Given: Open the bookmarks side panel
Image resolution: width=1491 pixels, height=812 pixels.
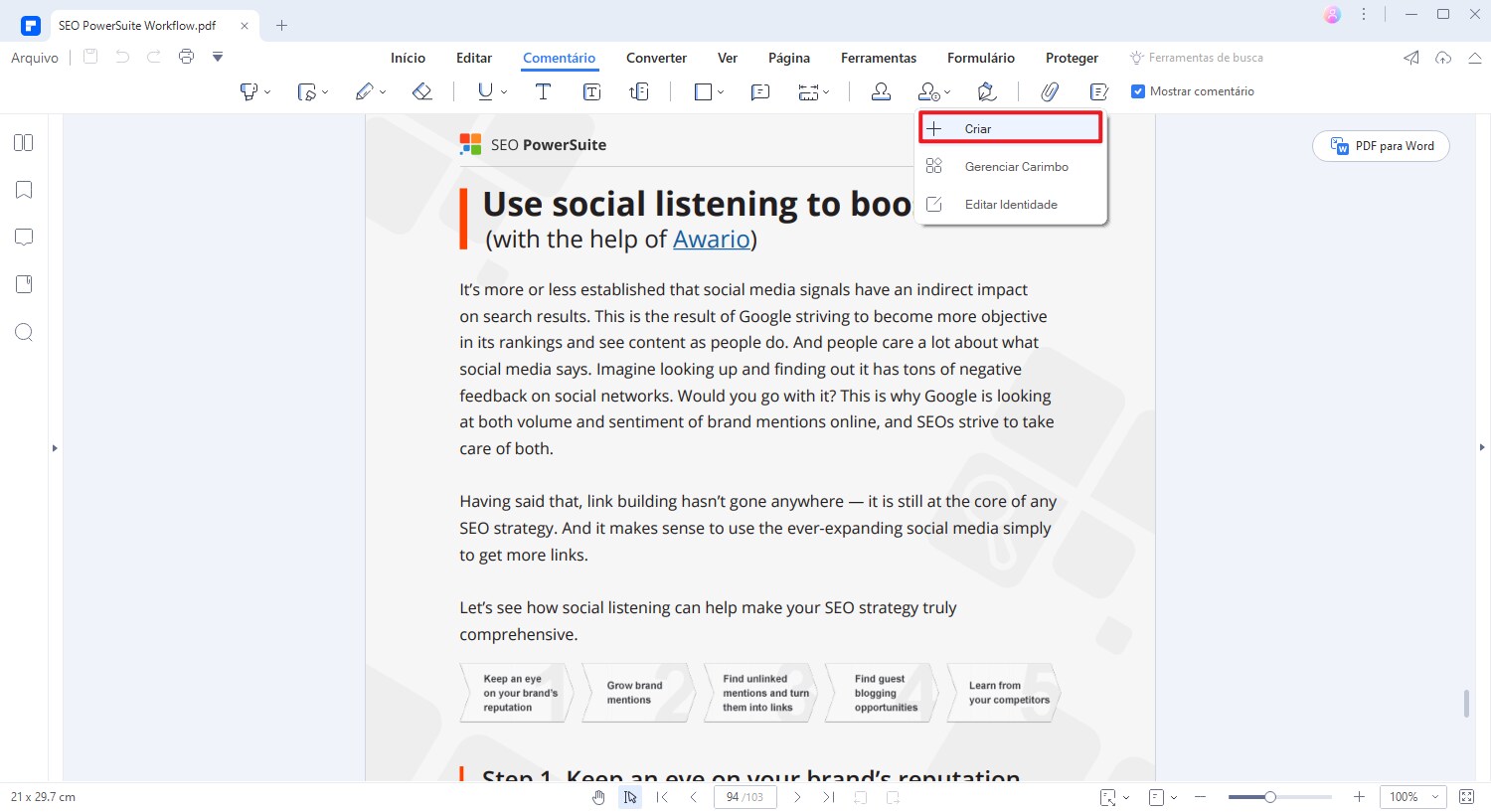Looking at the screenshot, I should pos(24,190).
